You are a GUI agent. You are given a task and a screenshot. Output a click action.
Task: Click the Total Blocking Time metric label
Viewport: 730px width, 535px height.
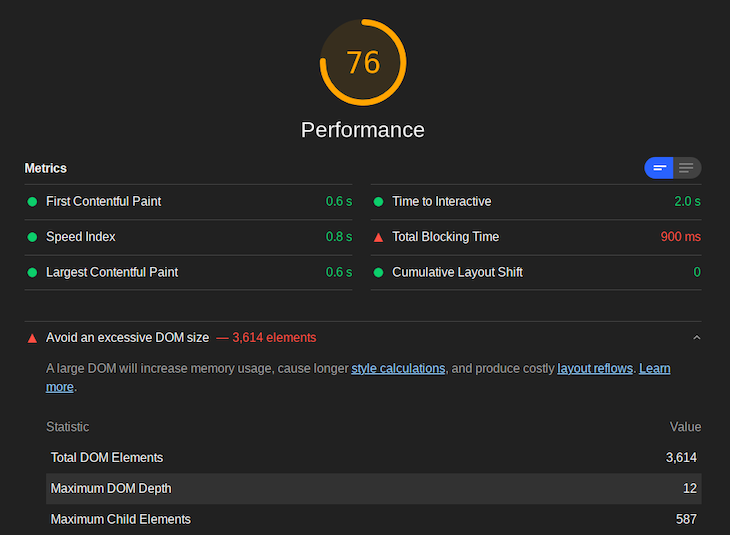tap(445, 237)
